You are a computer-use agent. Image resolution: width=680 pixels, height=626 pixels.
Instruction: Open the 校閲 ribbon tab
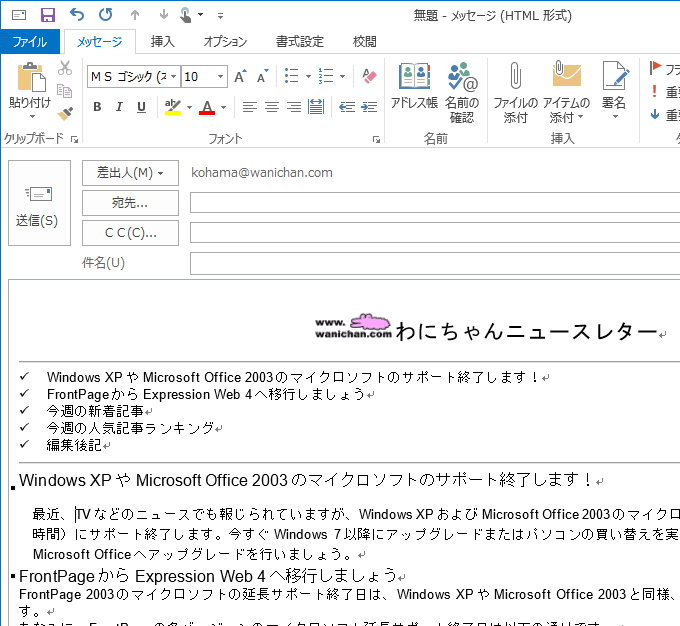click(365, 42)
